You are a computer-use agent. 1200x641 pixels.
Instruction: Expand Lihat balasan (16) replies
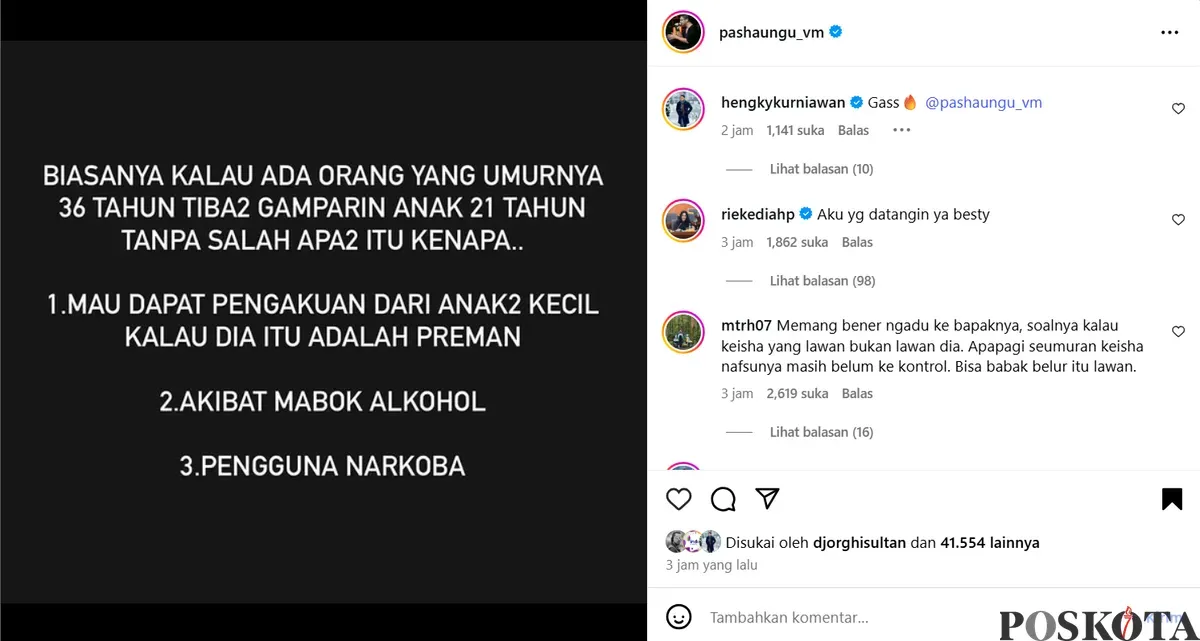[821, 432]
